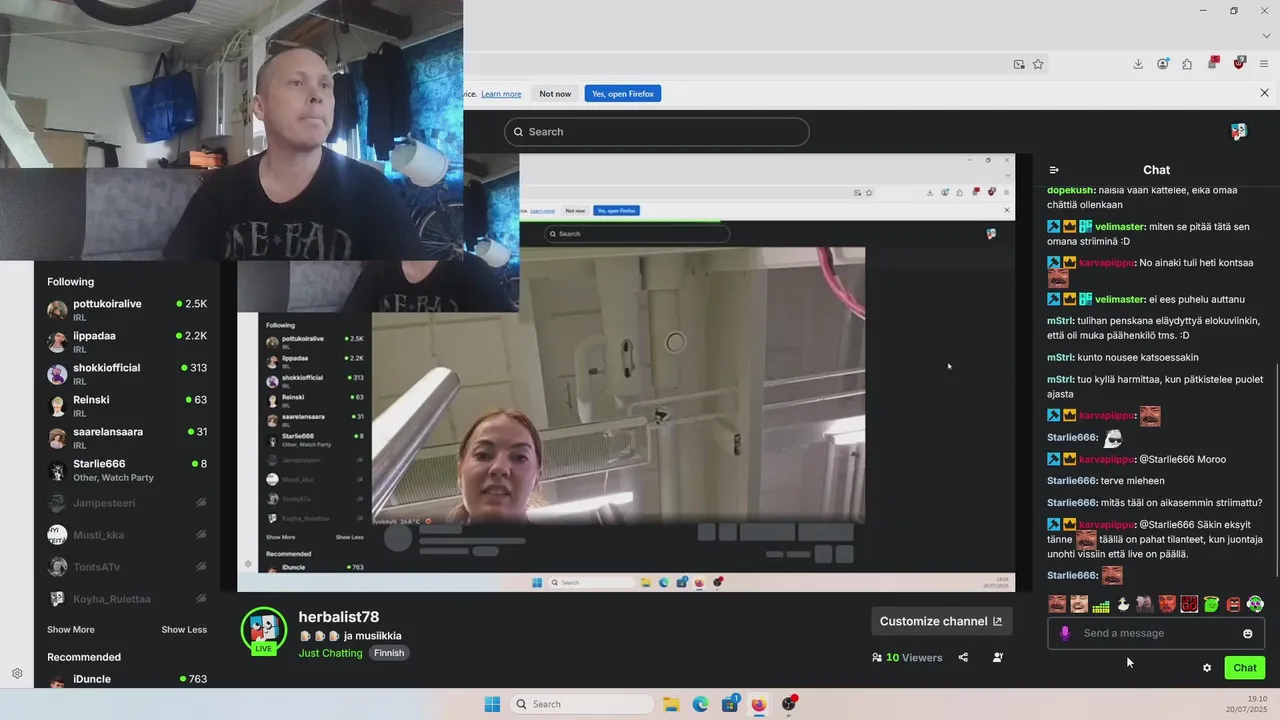Open Starlie666 channel in Following

[127, 470]
